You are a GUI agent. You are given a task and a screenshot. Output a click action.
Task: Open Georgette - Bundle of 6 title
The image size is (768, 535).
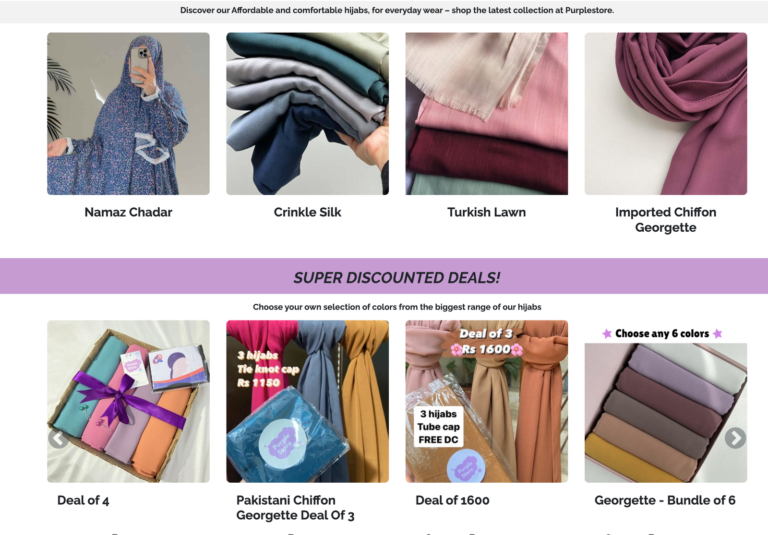pyautogui.click(x=665, y=500)
